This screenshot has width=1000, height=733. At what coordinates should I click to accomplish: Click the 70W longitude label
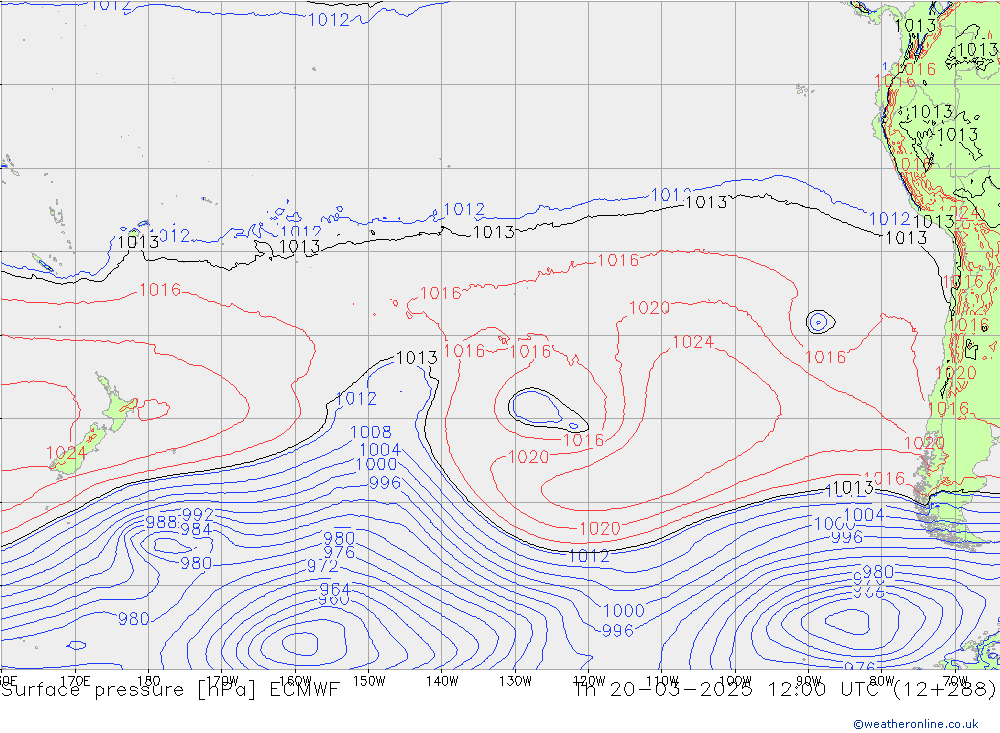coord(955,681)
